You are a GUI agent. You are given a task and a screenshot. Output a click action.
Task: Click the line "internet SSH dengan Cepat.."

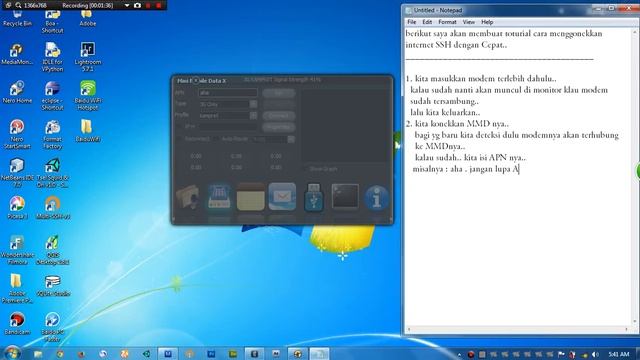pos(456,45)
